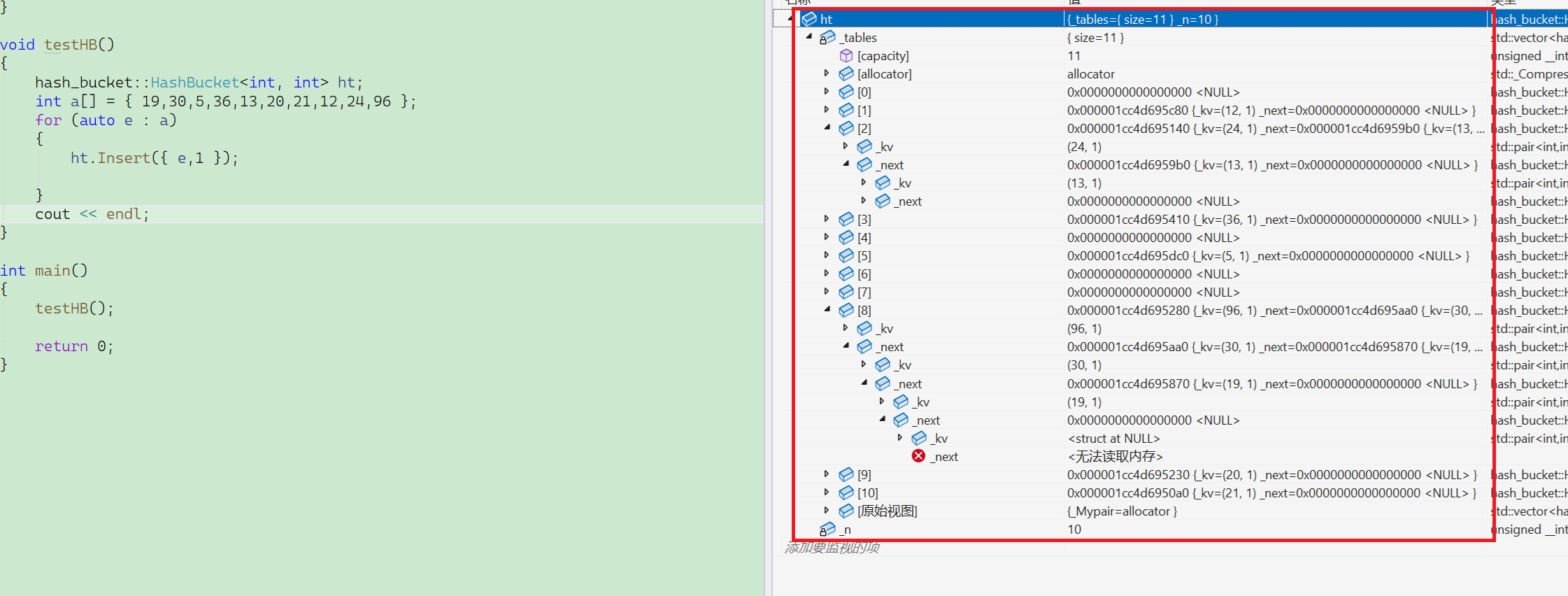Click the cube icon of bucket [9]
This screenshot has height=596, width=1568.
[x=846, y=474]
